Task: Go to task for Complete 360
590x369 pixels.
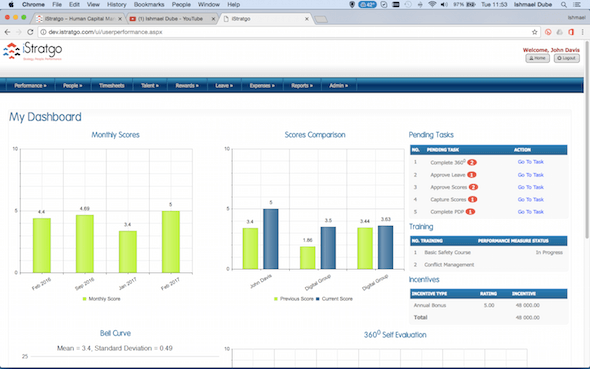Action: (x=531, y=162)
